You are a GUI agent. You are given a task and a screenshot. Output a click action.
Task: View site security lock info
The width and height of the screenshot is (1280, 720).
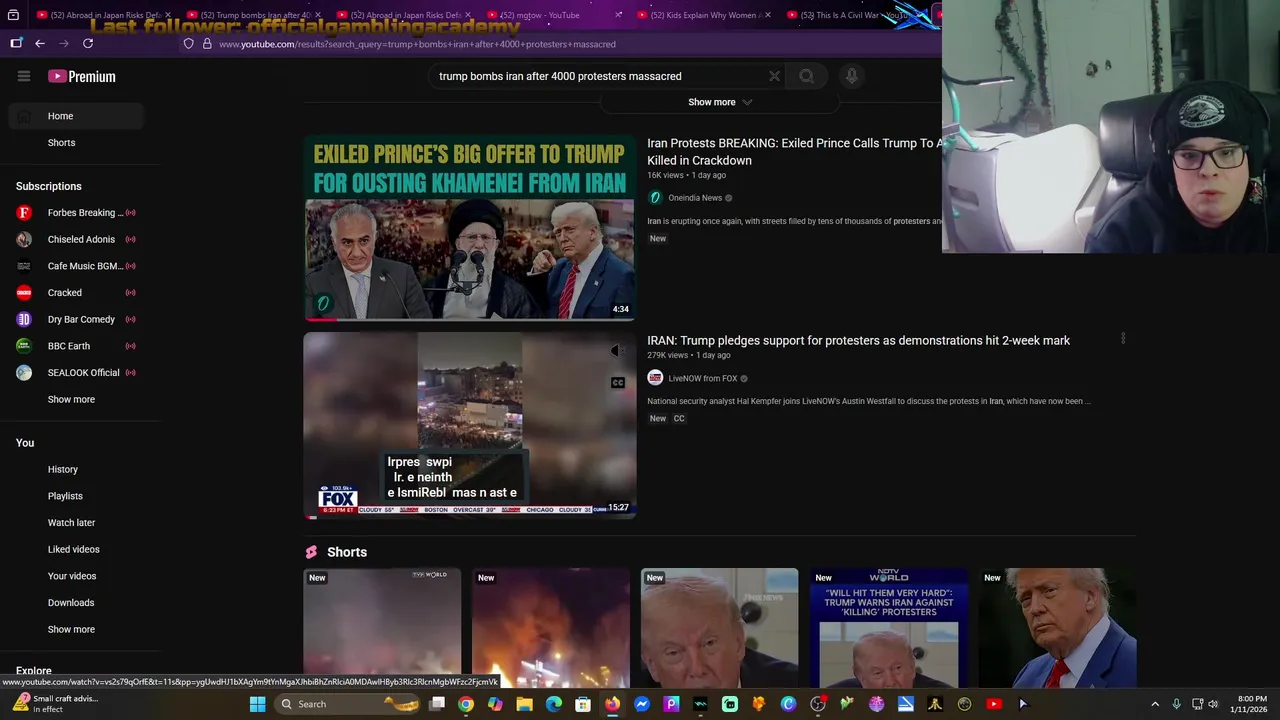[207, 44]
